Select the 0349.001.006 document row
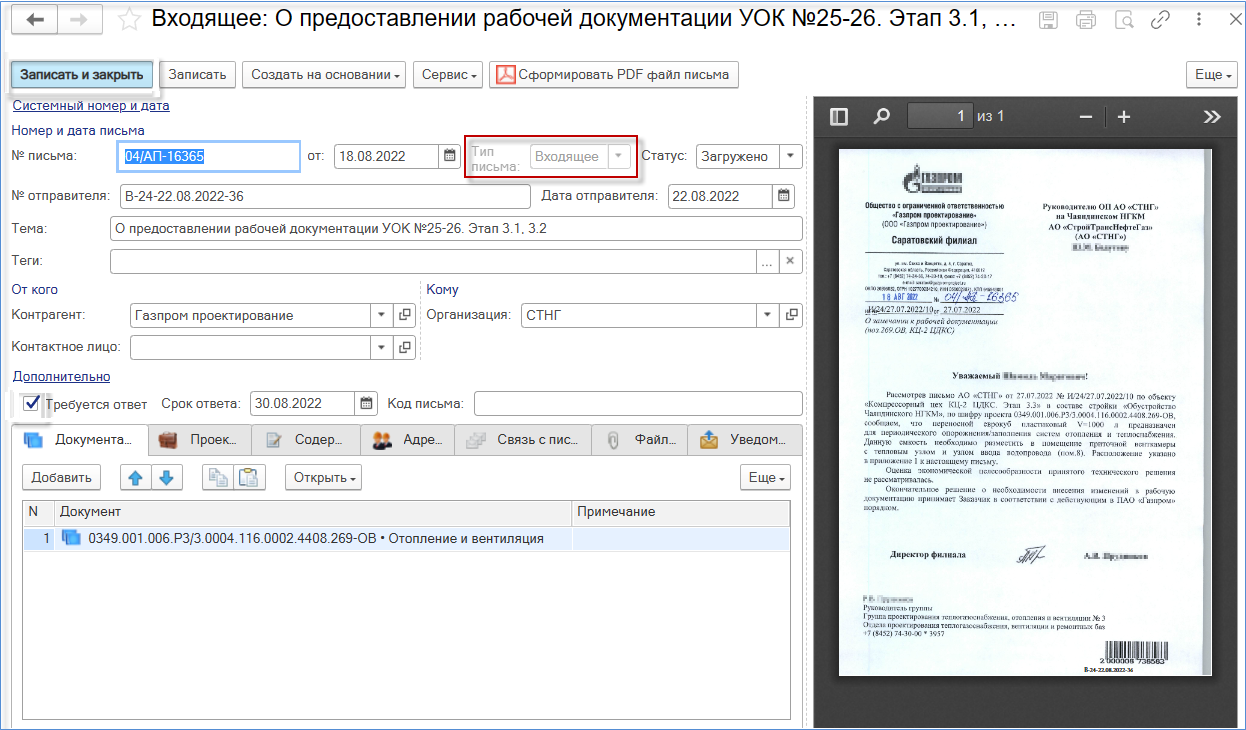Viewport: 1246px width, 730px height. [406, 538]
